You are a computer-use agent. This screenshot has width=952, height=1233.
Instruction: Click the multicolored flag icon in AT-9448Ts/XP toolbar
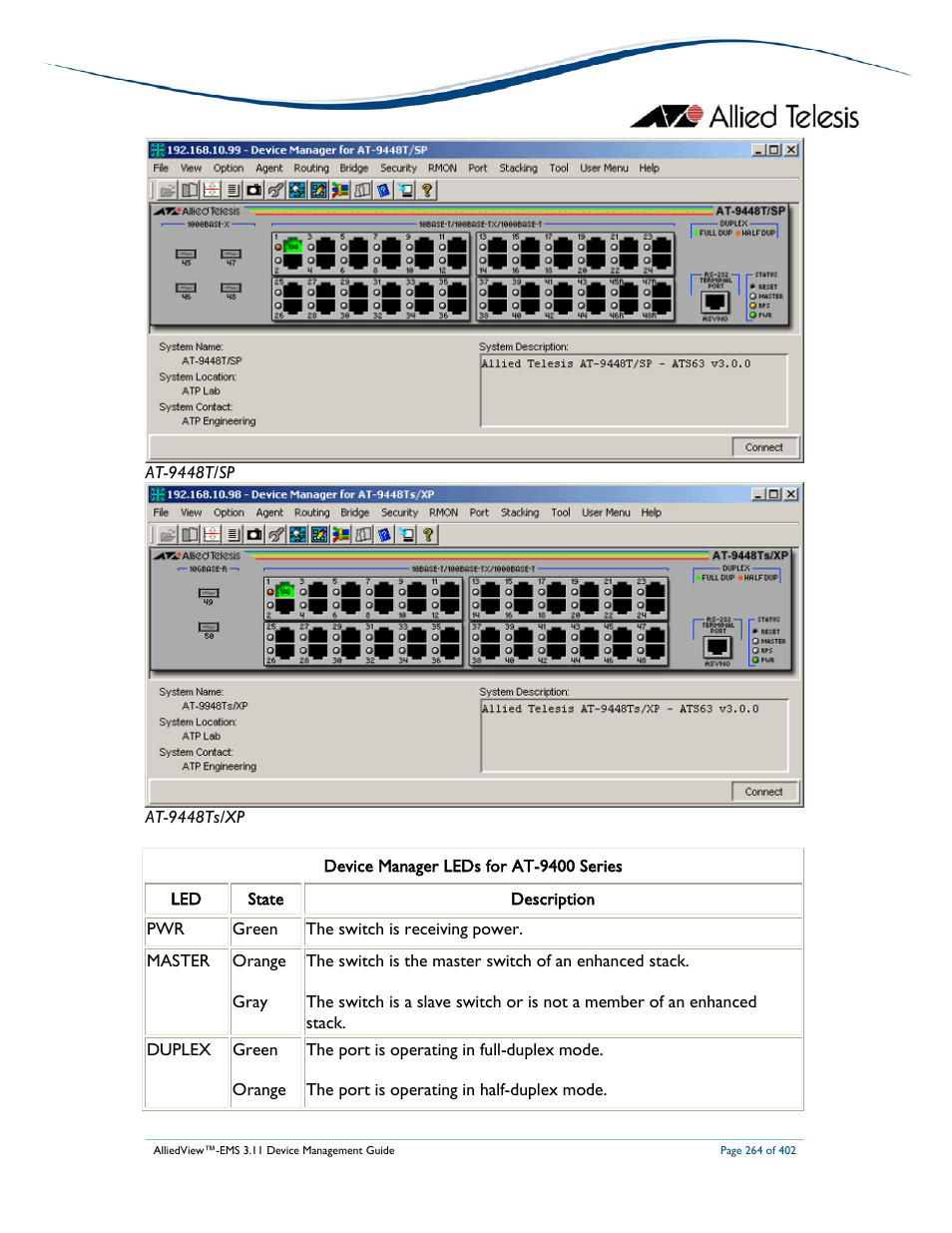[x=341, y=534]
